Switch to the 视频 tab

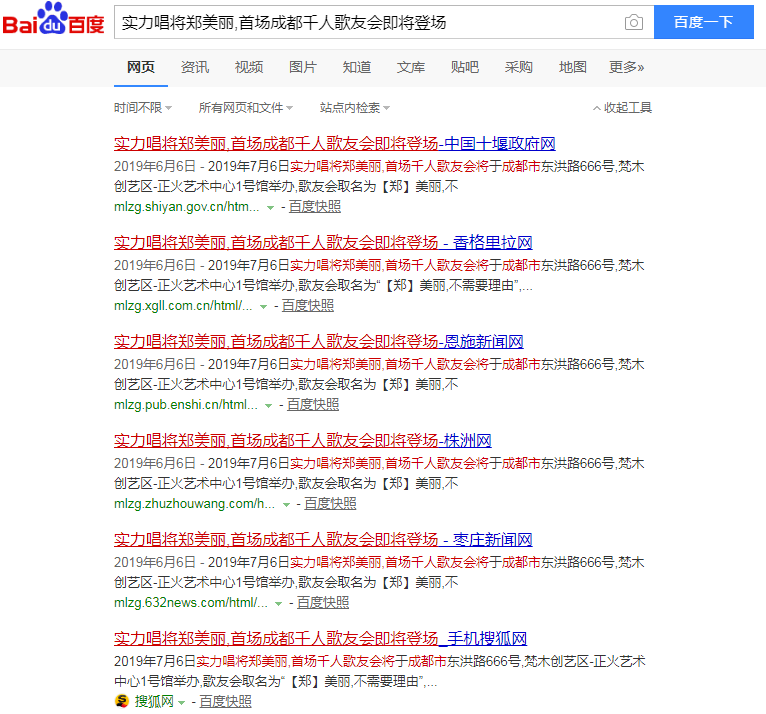click(249, 67)
